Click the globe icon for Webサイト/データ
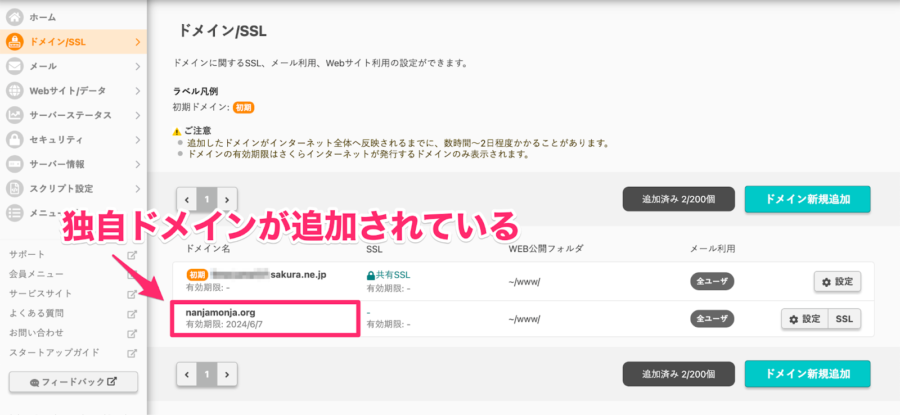 pyautogui.click(x=14, y=91)
